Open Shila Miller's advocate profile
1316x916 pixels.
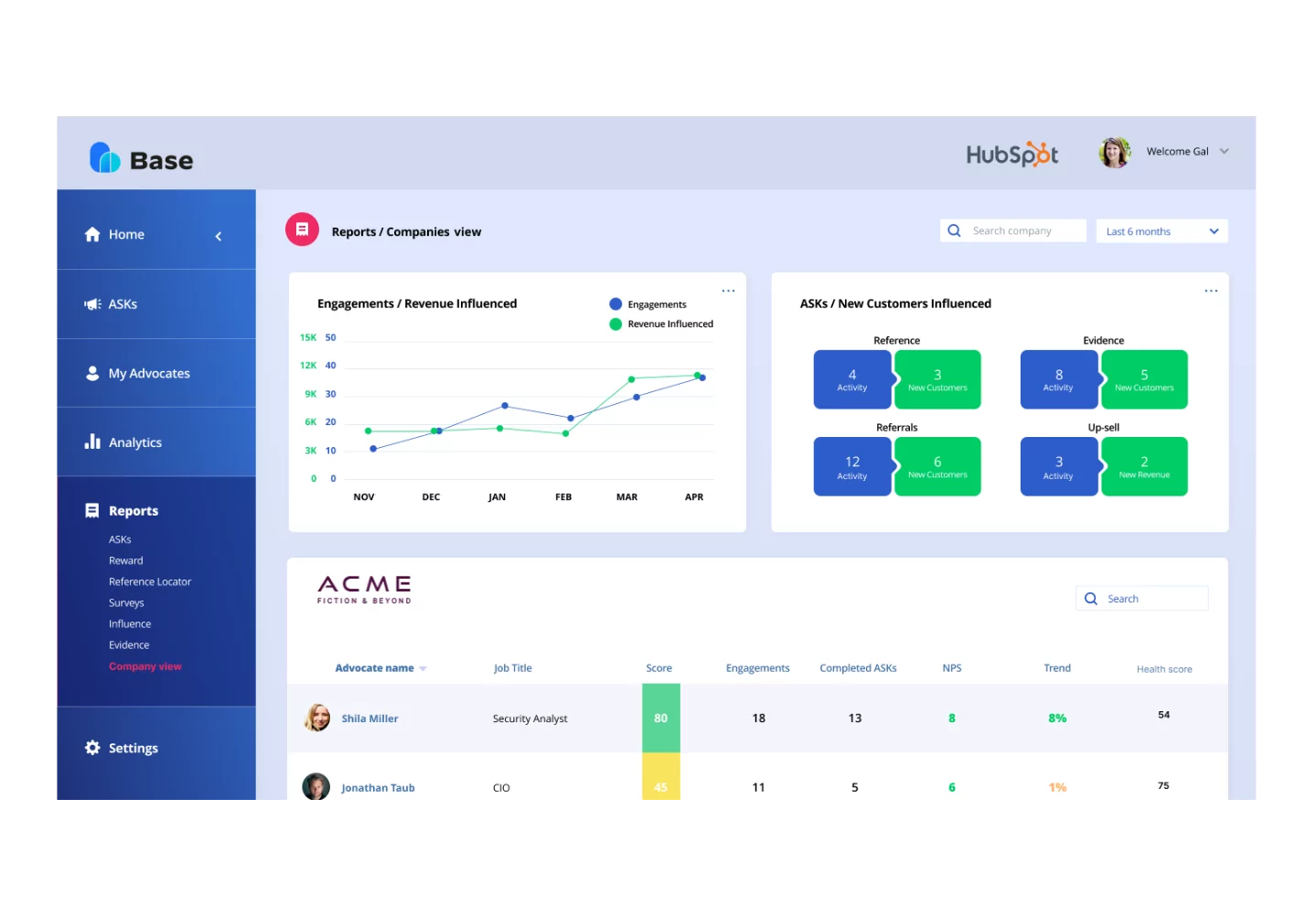(x=369, y=718)
